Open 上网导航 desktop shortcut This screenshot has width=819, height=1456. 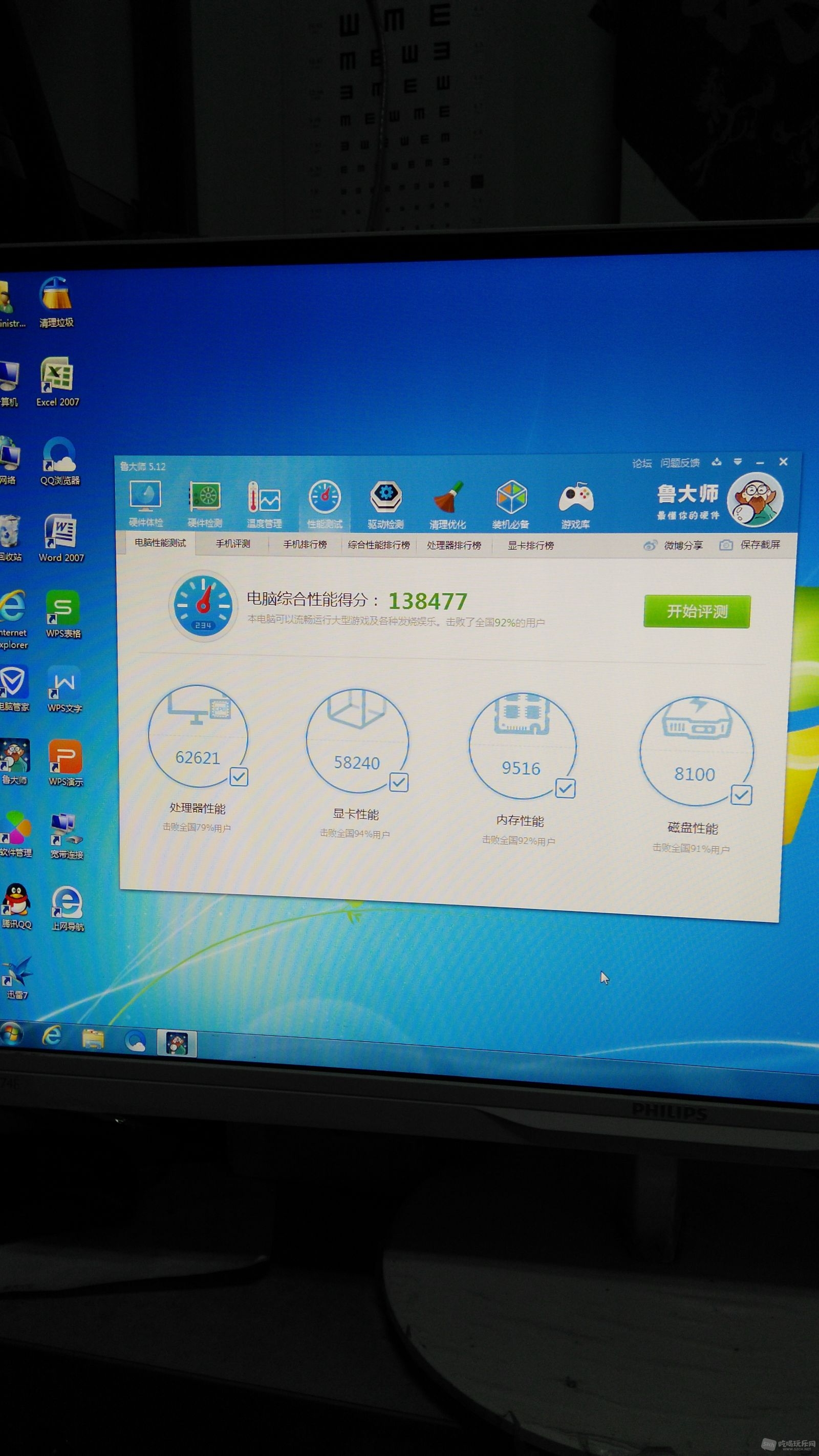[67, 909]
